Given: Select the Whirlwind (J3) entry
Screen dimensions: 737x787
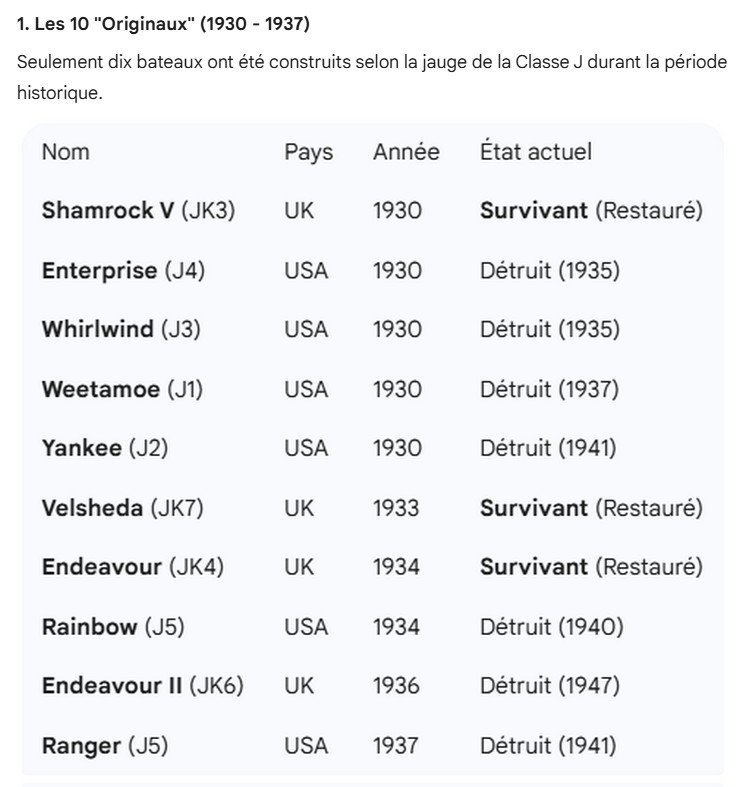Looking at the screenshot, I should [x=121, y=330].
